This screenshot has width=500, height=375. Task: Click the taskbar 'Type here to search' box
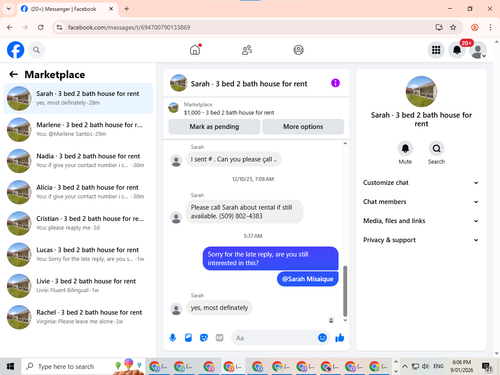point(83,366)
